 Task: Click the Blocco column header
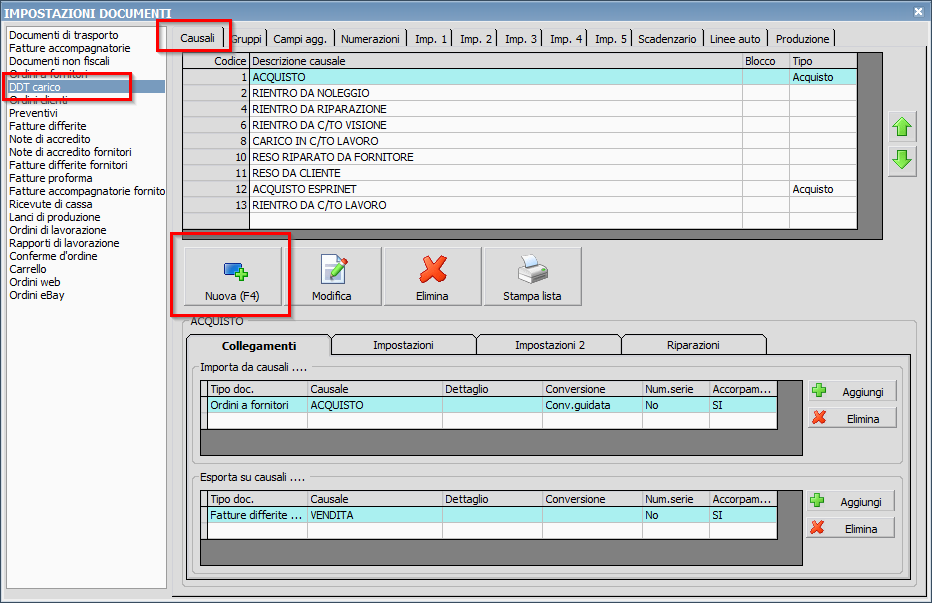[766, 61]
